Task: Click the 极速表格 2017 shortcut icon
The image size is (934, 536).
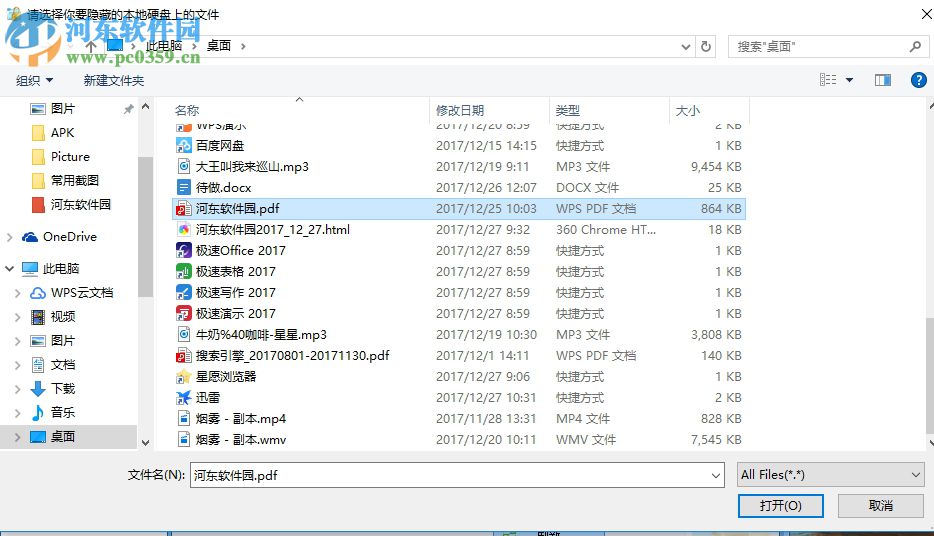Action: [x=183, y=272]
